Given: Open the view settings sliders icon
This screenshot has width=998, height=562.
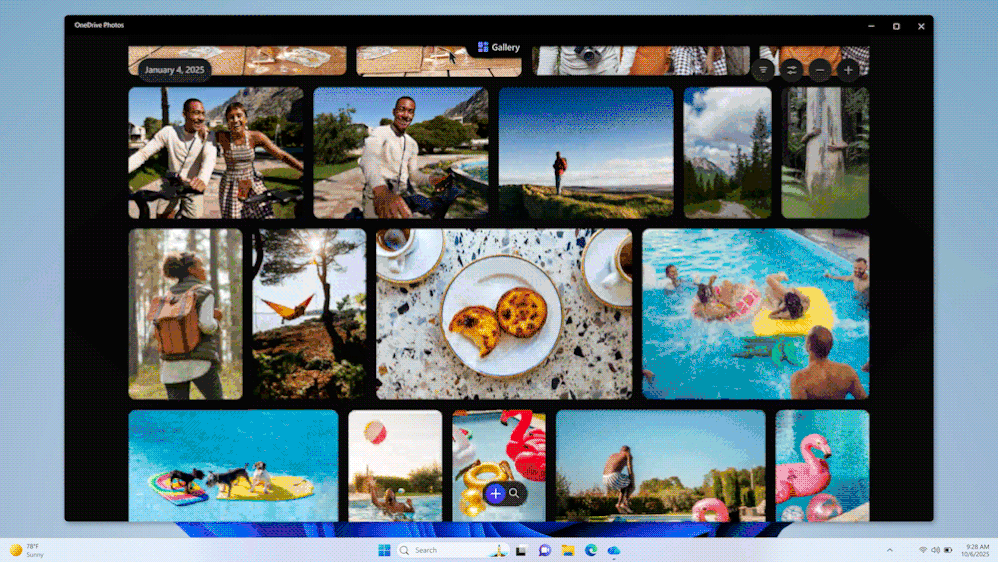Looking at the screenshot, I should click(x=791, y=70).
